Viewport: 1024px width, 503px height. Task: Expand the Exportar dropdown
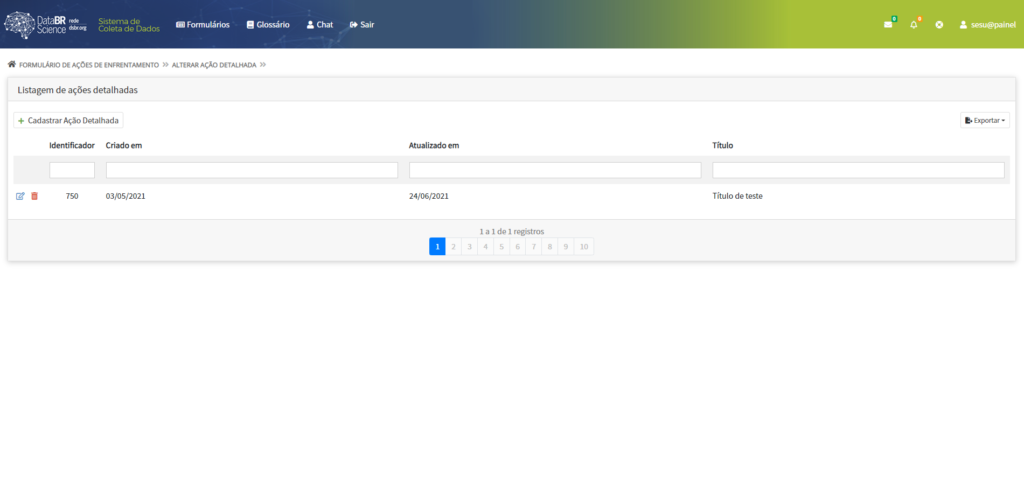tap(985, 120)
